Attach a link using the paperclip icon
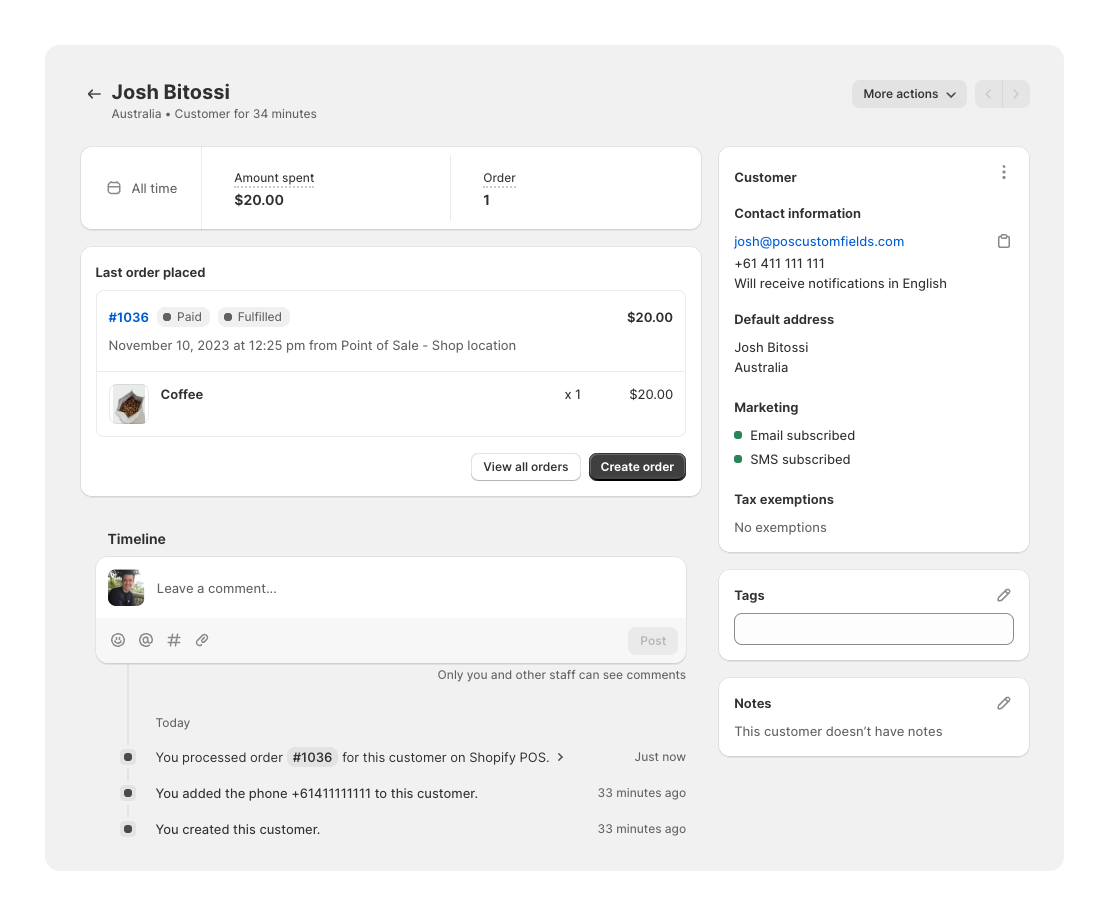Screen dimensions: 1109x916 pos(202,640)
